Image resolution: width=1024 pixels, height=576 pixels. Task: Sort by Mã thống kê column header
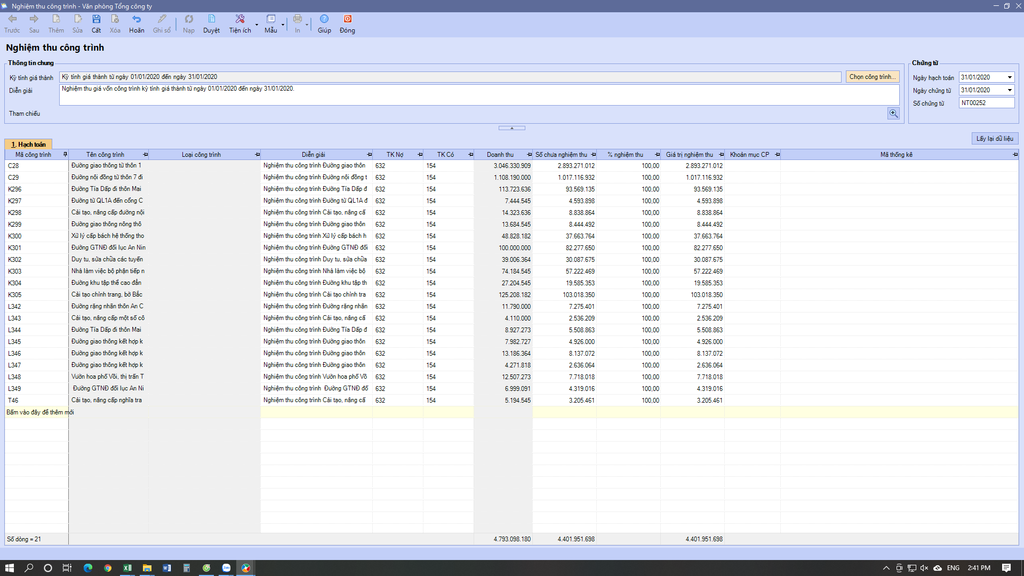click(x=896, y=155)
